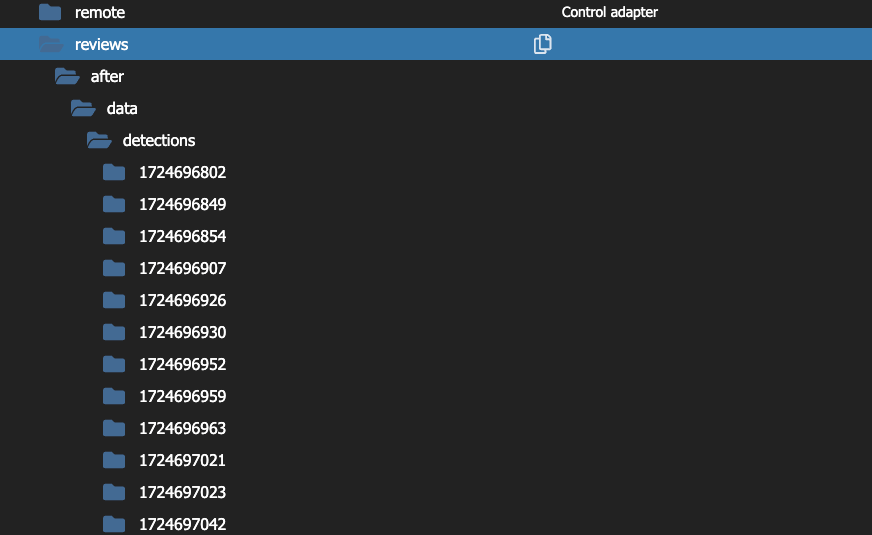The height and width of the screenshot is (535, 872).
Task: Expand folder icon for 1724696907
Action: [x=114, y=268]
